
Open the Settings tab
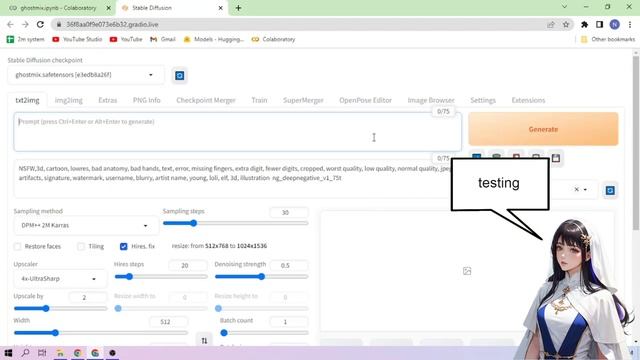(483, 100)
